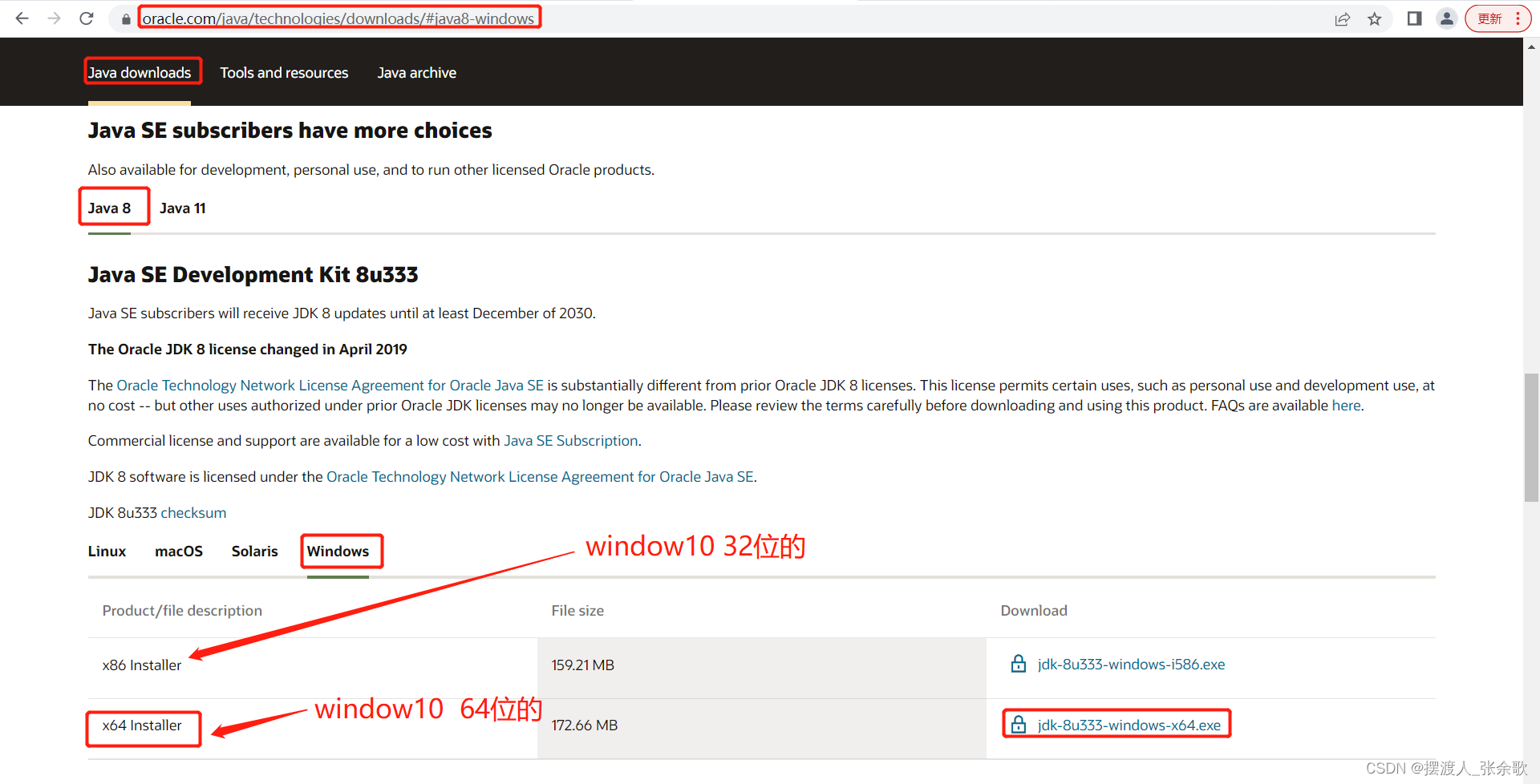Screen dimensions: 1540x784
Task: Switch to the macOS tab
Action: pyautogui.click(x=179, y=552)
